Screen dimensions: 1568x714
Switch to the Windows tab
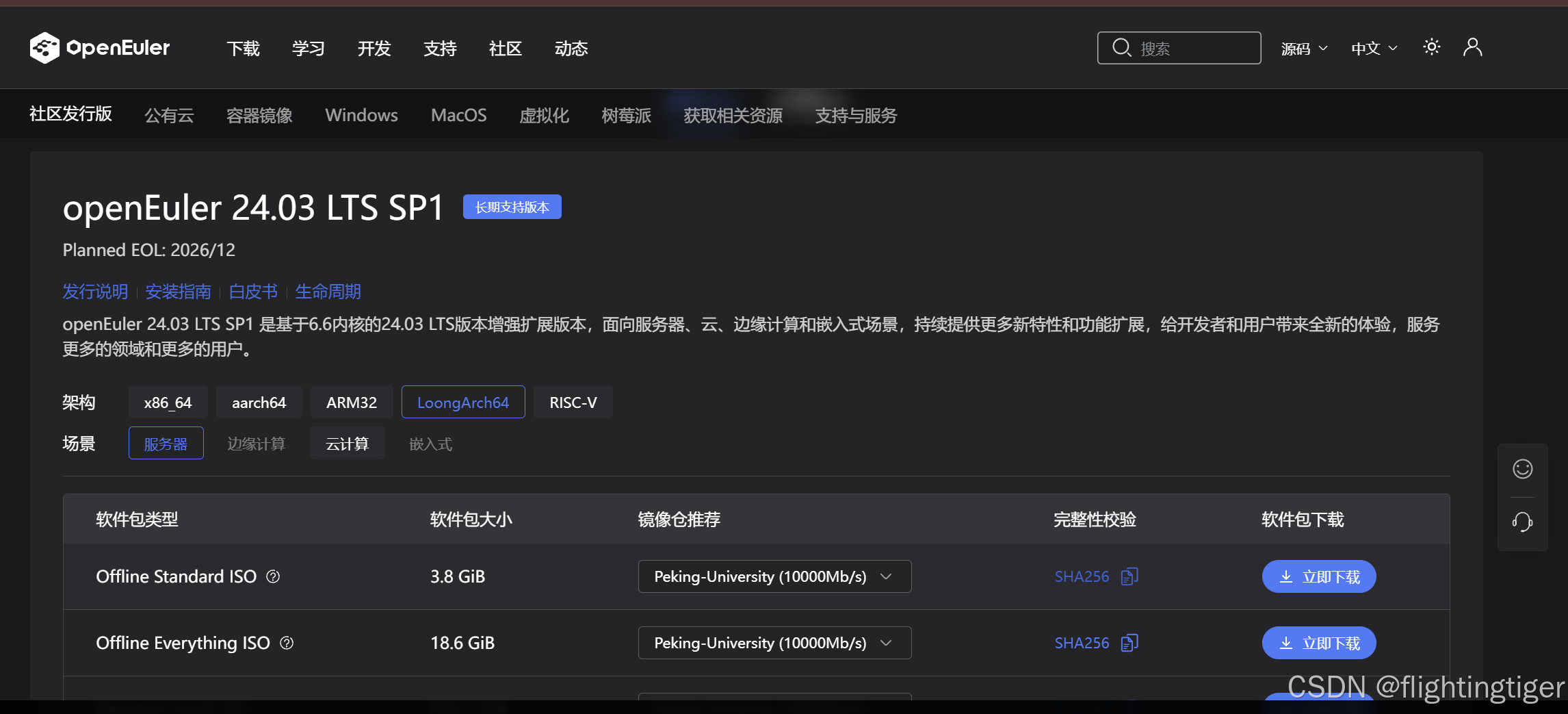click(x=361, y=115)
